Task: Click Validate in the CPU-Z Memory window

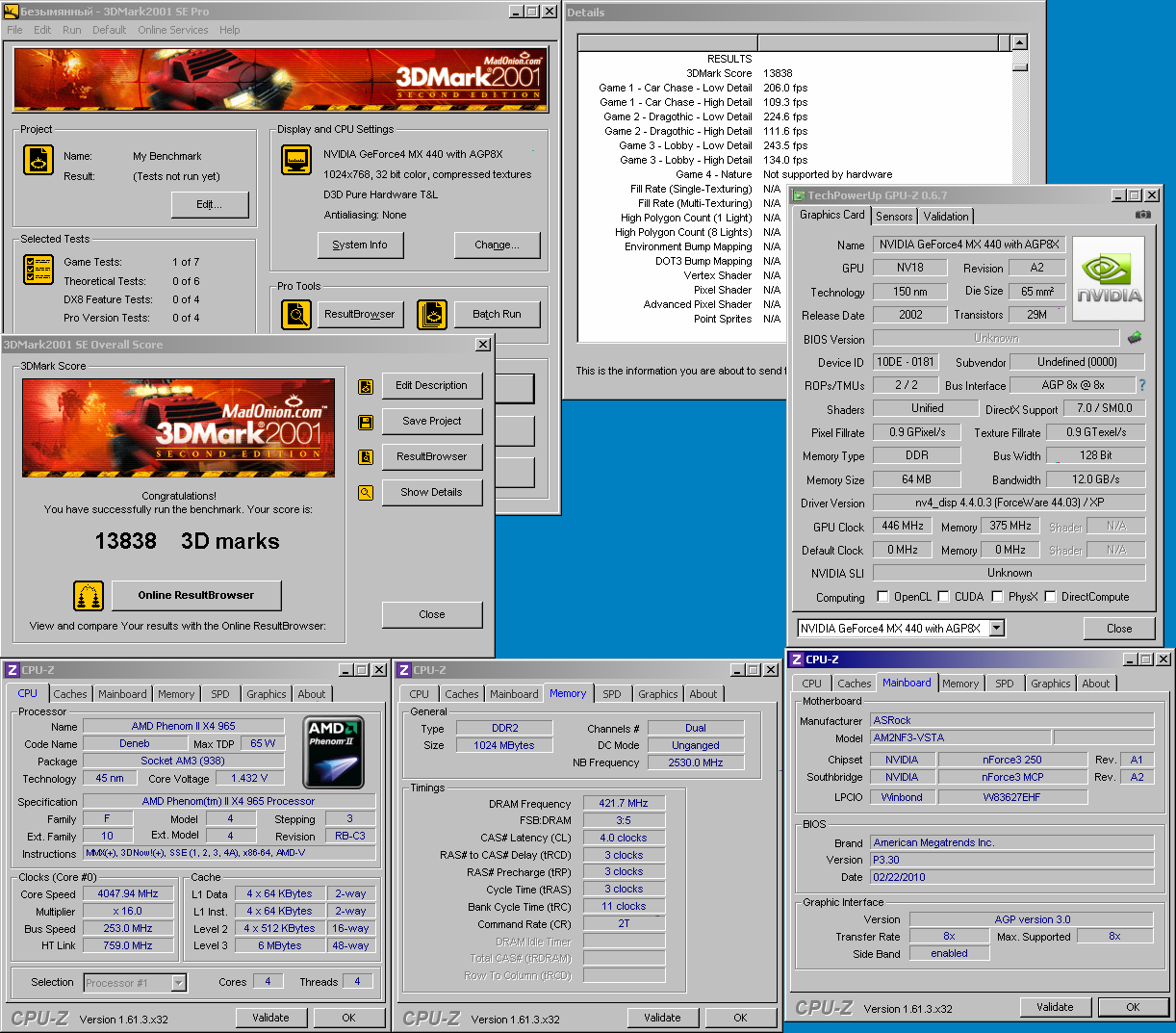Action: (662, 1018)
